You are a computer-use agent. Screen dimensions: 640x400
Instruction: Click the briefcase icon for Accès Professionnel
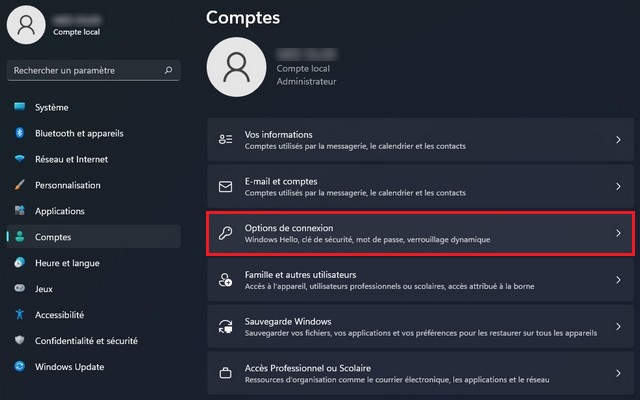pyautogui.click(x=226, y=374)
